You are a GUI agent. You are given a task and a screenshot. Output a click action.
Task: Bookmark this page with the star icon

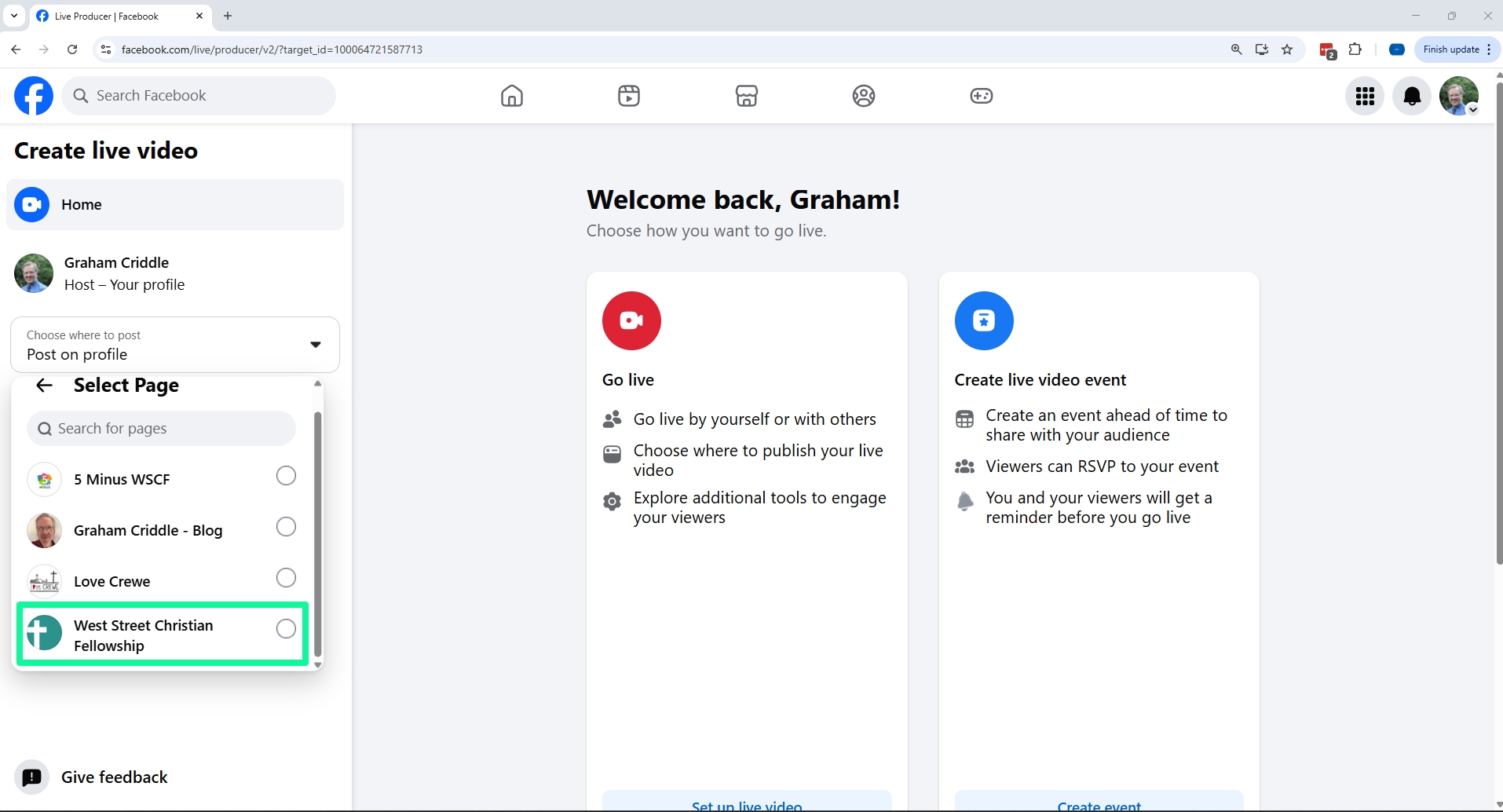(1287, 49)
